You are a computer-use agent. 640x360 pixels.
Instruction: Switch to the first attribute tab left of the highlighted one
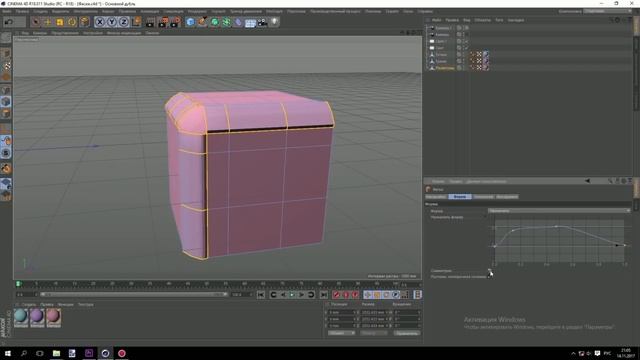(x=436, y=196)
